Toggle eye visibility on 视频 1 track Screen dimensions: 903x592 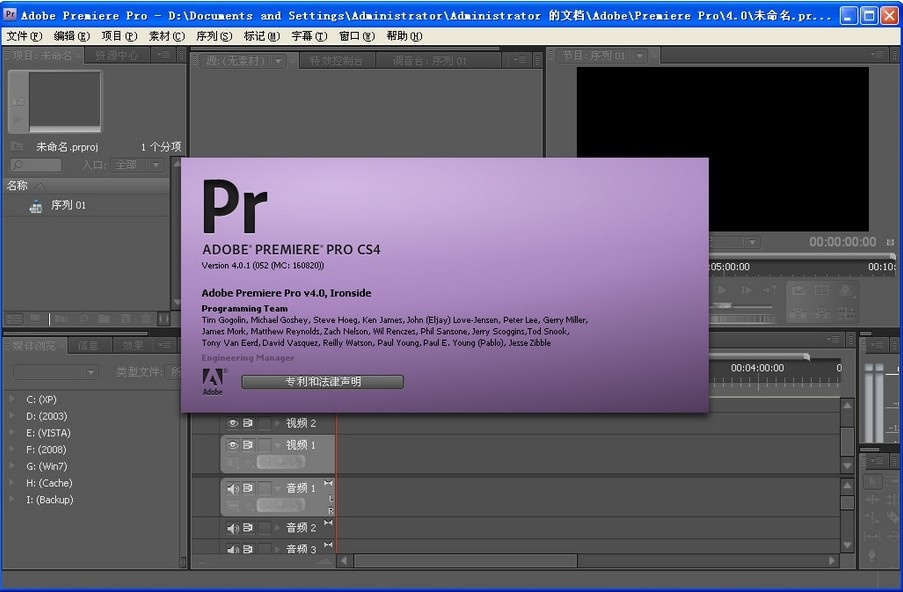(233, 445)
